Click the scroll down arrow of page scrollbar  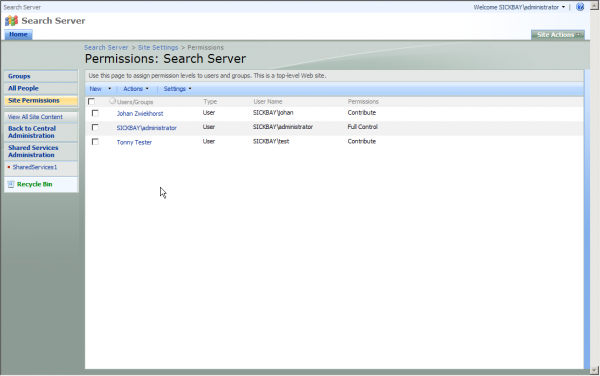595,370
